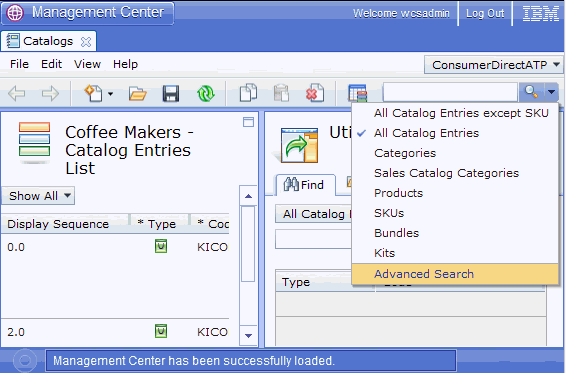566x373 pixels.
Task: Click the type icon for sequence 2.0 row
Action: (161, 331)
